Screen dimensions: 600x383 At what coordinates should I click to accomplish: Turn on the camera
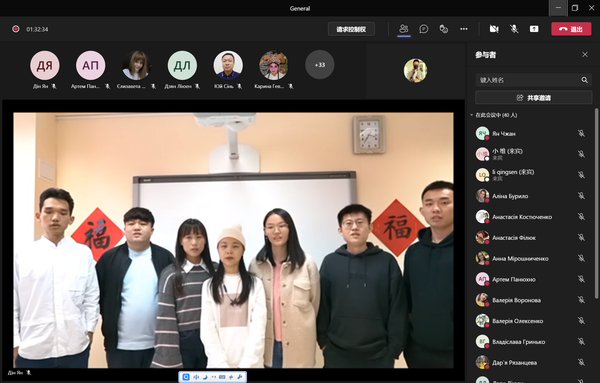[494, 29]
